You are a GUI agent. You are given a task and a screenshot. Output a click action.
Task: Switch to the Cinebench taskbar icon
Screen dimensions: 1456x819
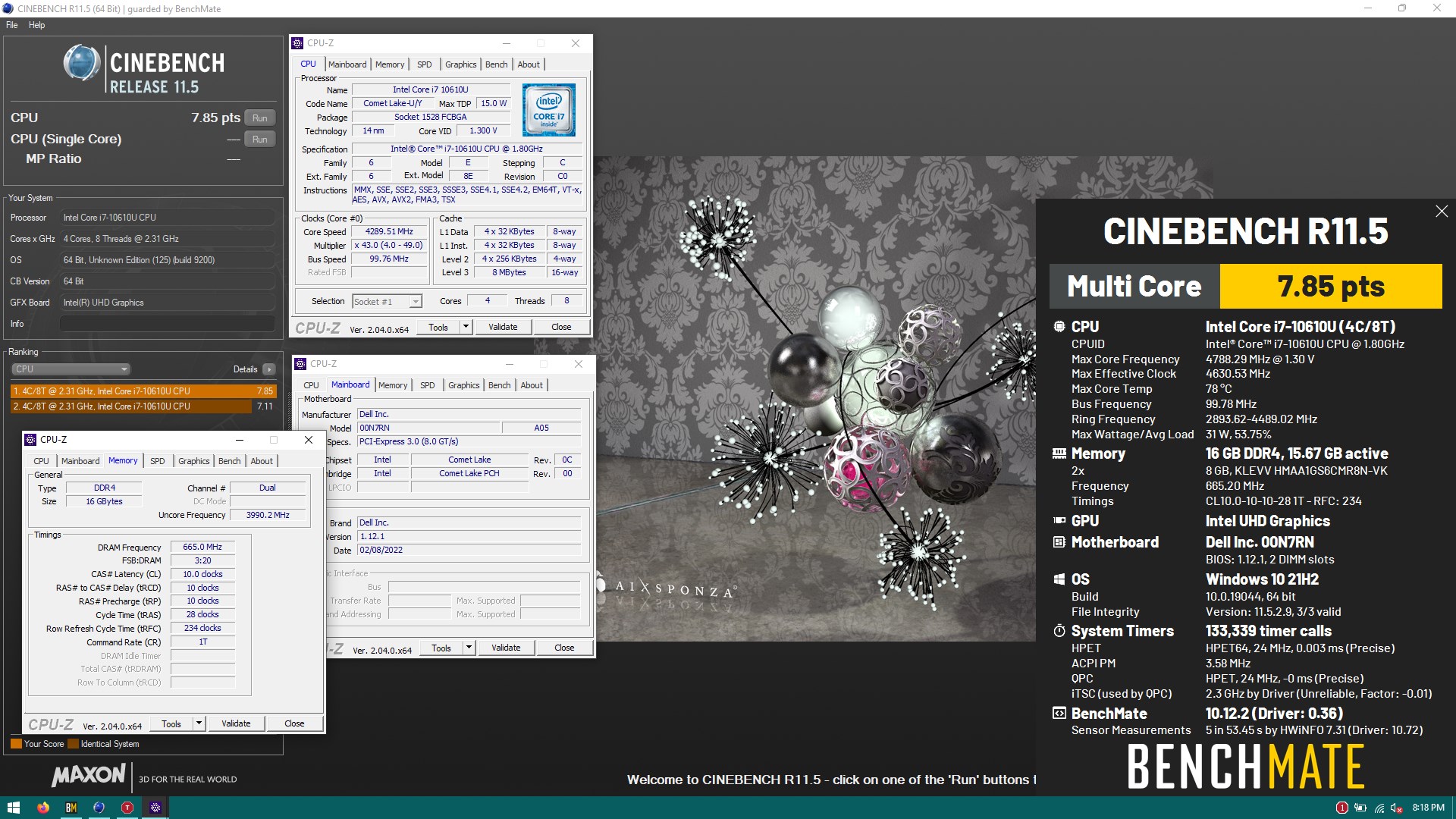coord(99,808)
